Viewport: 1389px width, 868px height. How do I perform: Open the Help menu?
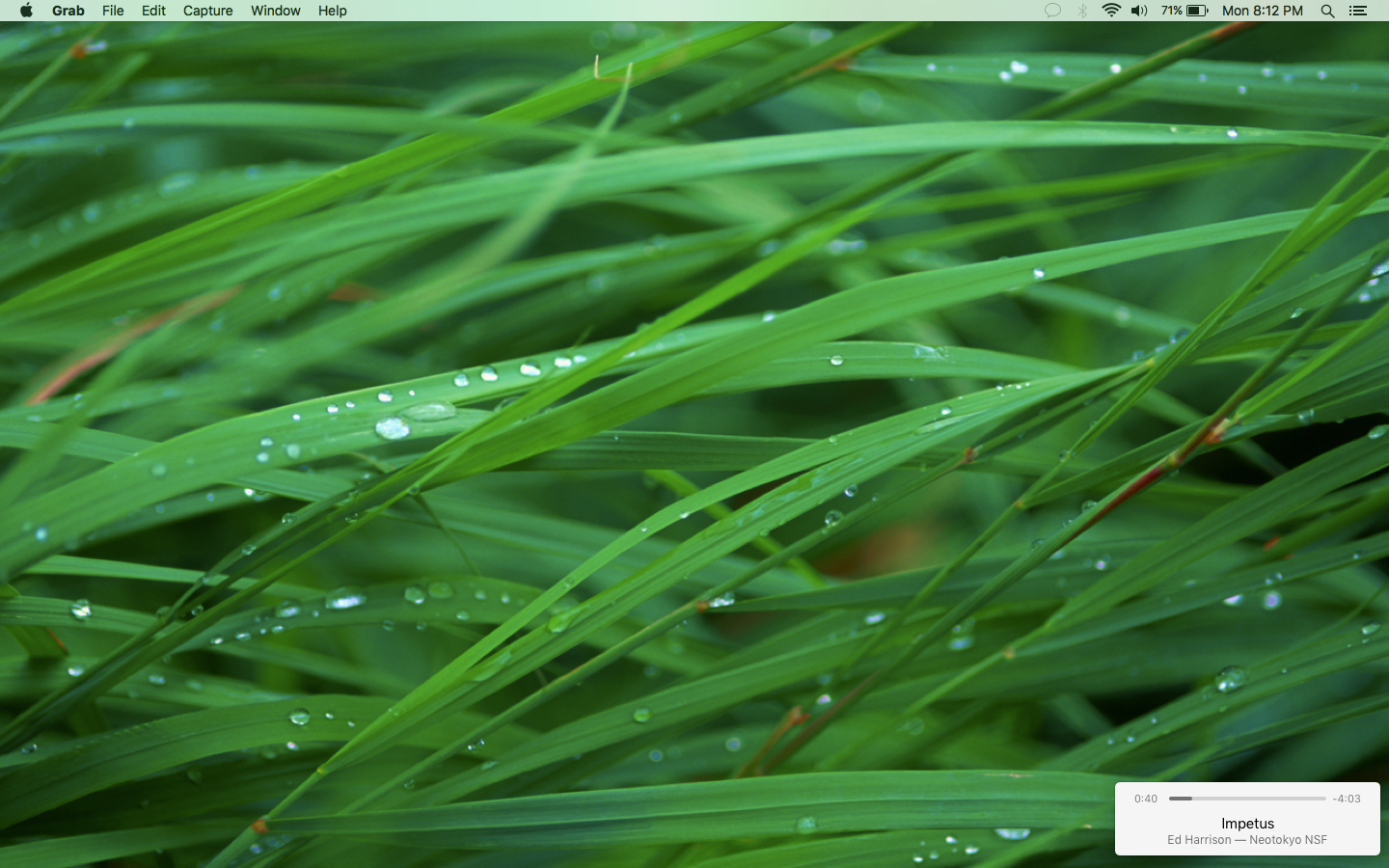pyautogui.click(x=332, y=11)
